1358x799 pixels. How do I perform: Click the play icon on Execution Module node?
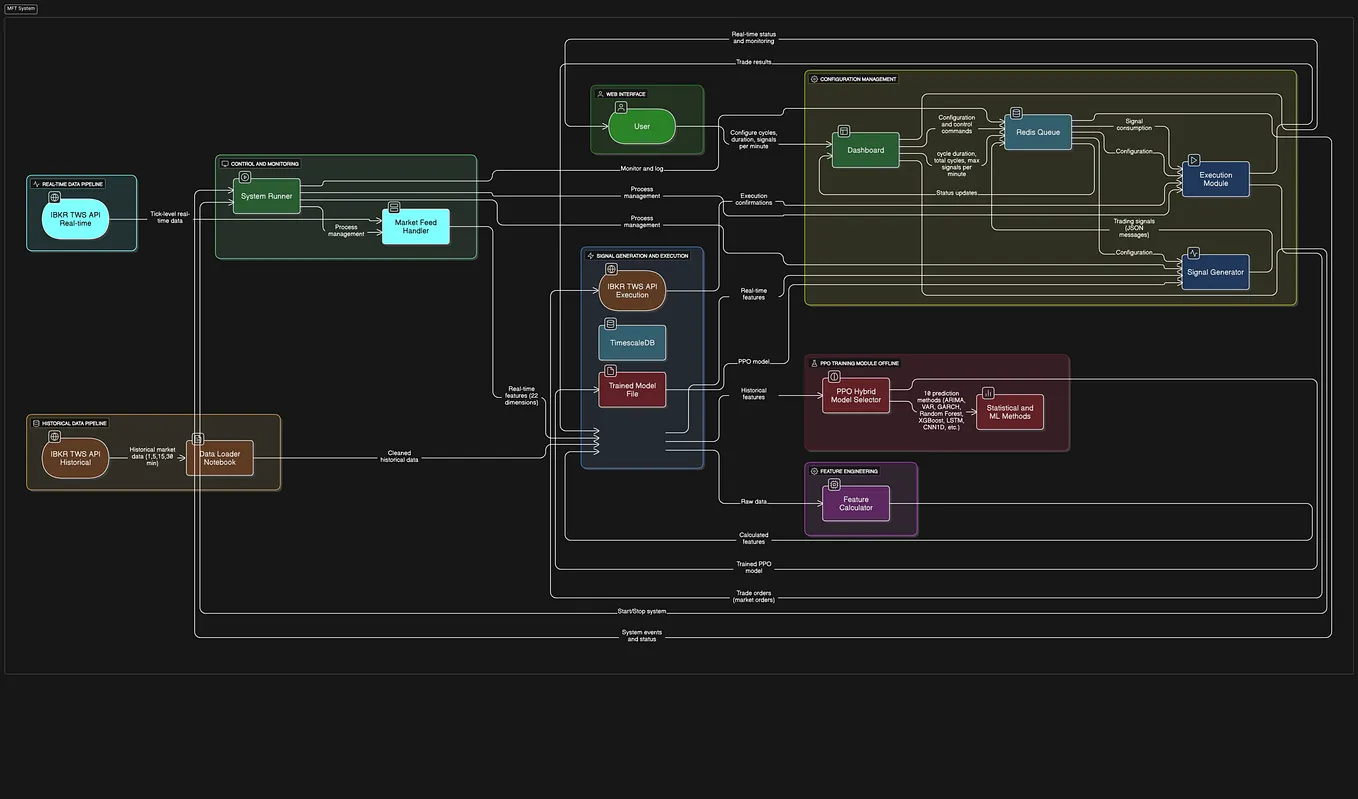(x=1193, y=160)
